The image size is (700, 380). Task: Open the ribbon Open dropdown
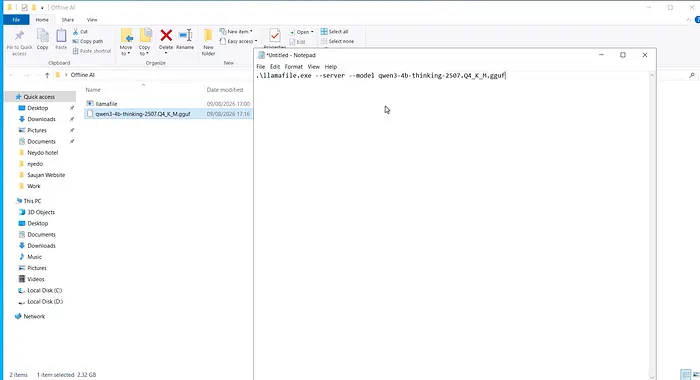(301, 32)
